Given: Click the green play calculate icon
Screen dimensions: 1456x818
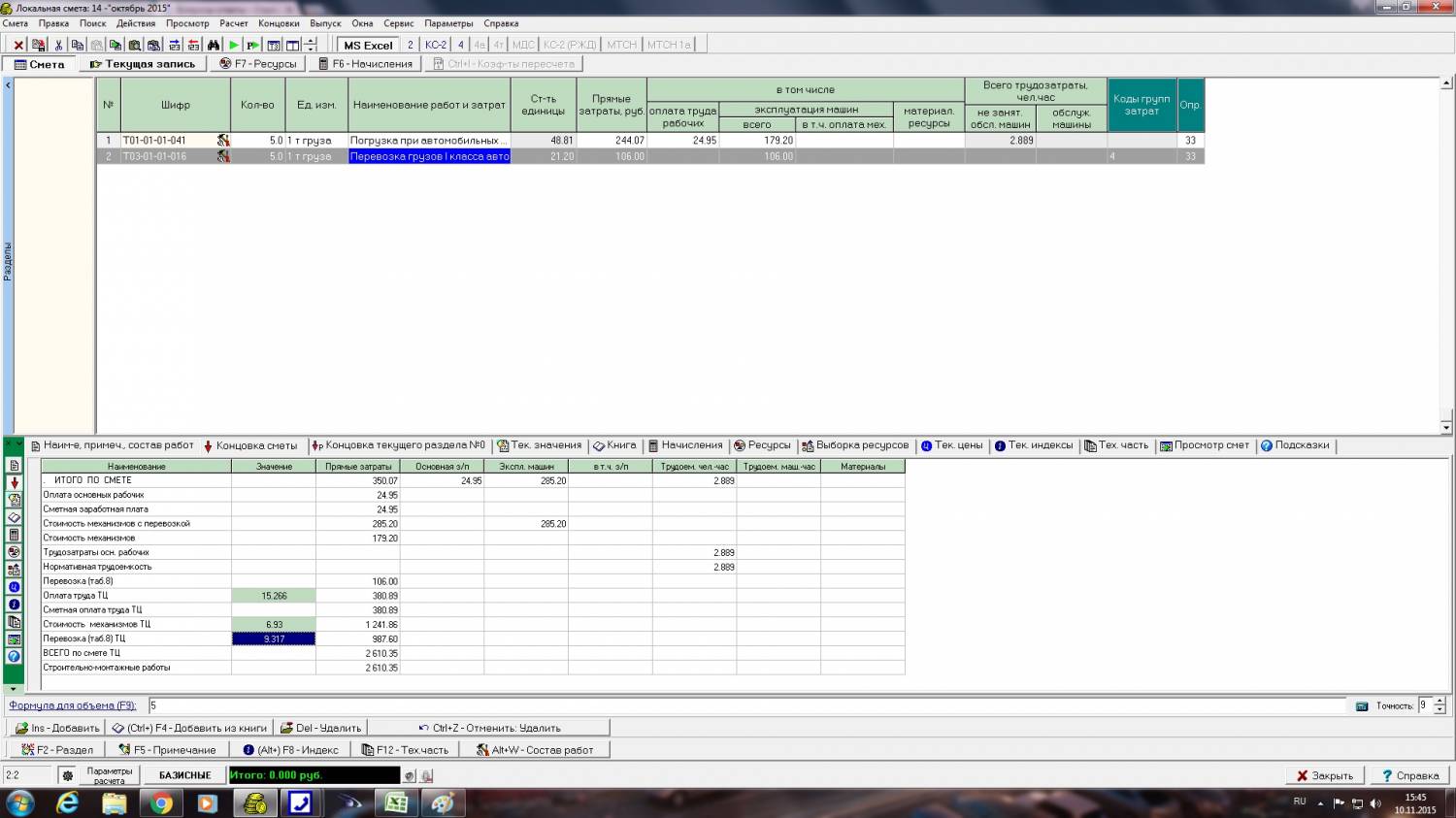Looking at the screenshot, I should 234,45.
